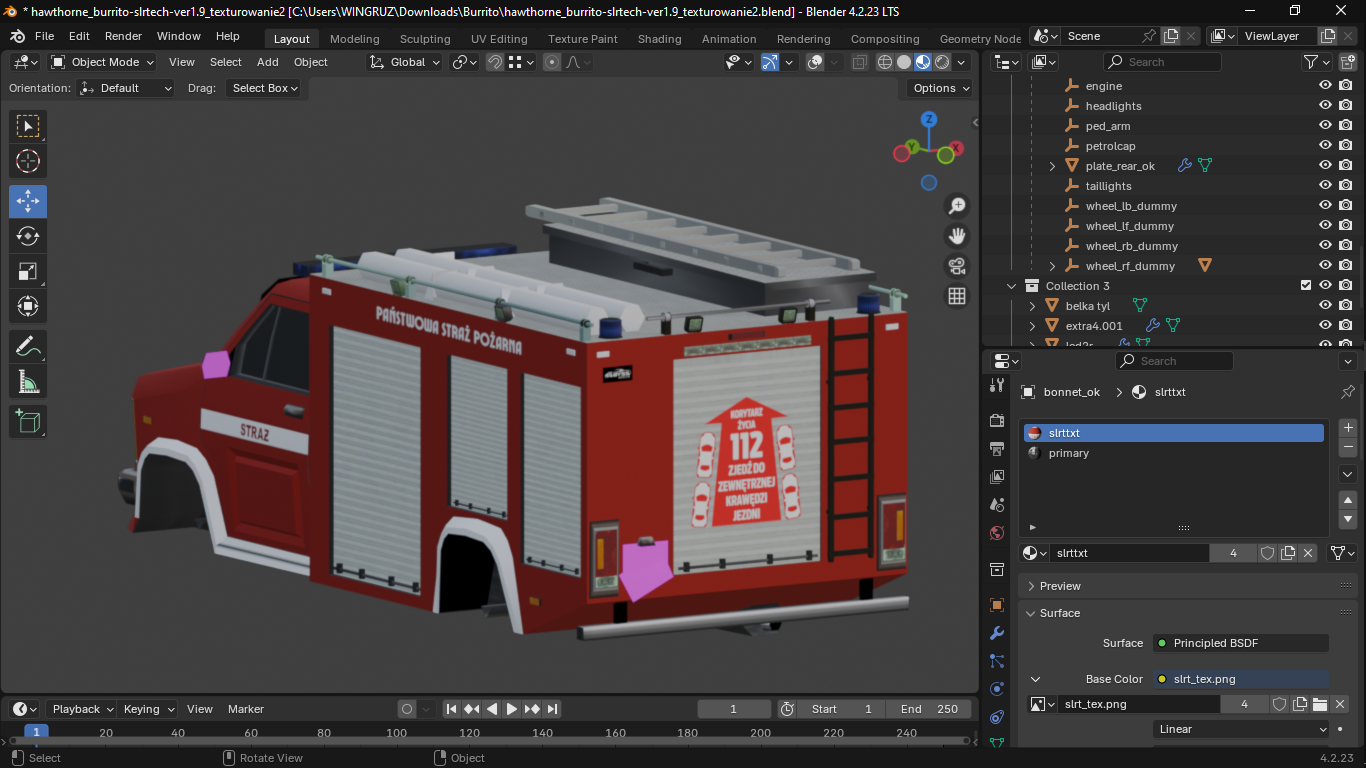Pick the Rotate tool
This screenshot has width=1366, height=768.
tap(28, 236)
